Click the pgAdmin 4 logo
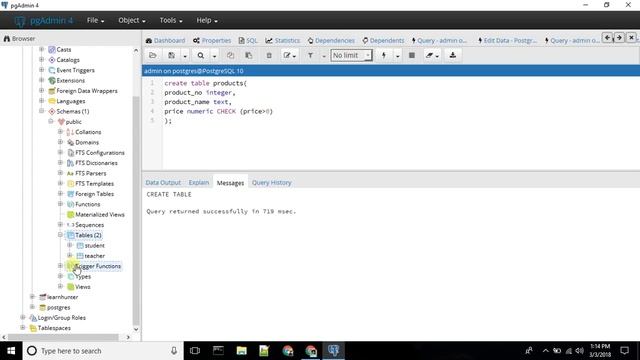 click(43, 20)
